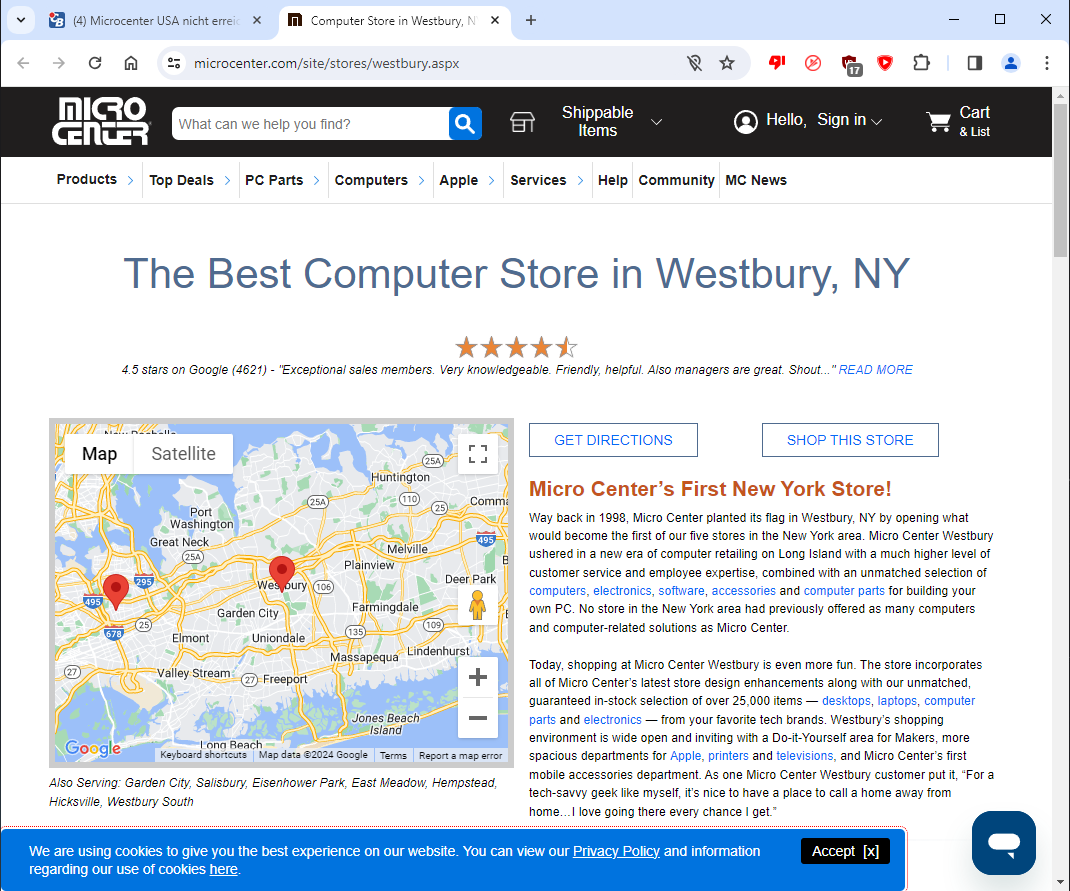Open the shopping cart icon

[938, 121]
